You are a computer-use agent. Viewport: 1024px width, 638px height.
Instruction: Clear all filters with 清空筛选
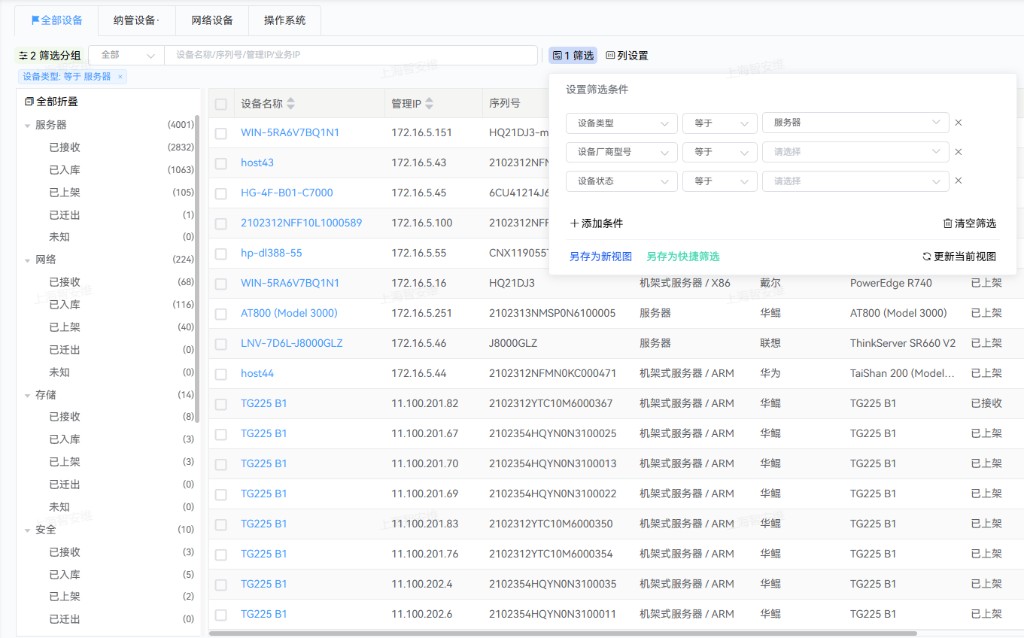pos(969,223)
